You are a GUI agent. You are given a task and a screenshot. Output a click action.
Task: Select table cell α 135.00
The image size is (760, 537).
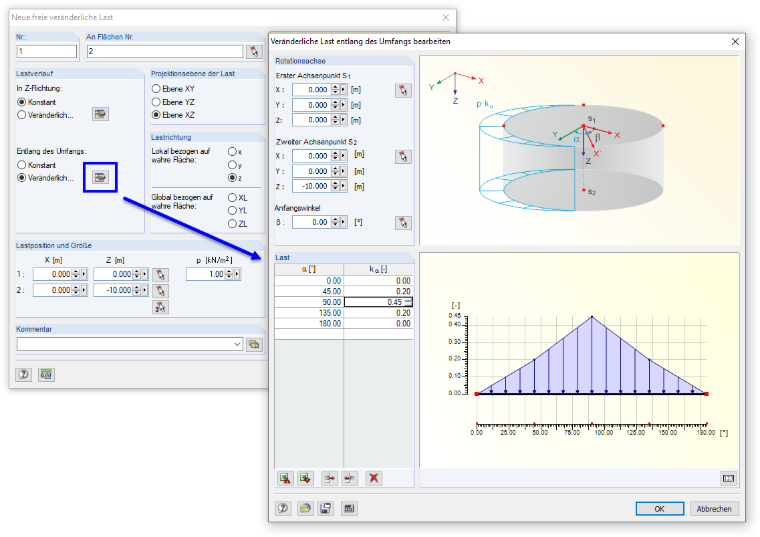[309, 313]
